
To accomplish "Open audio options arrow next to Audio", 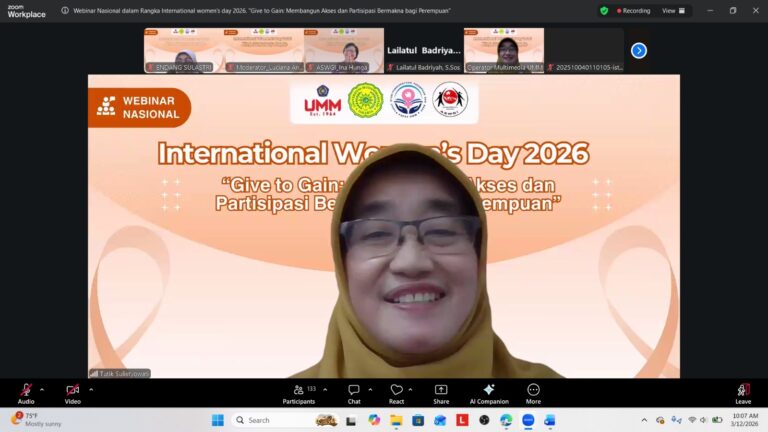I will pyautogui.click(x=42, y=390).
